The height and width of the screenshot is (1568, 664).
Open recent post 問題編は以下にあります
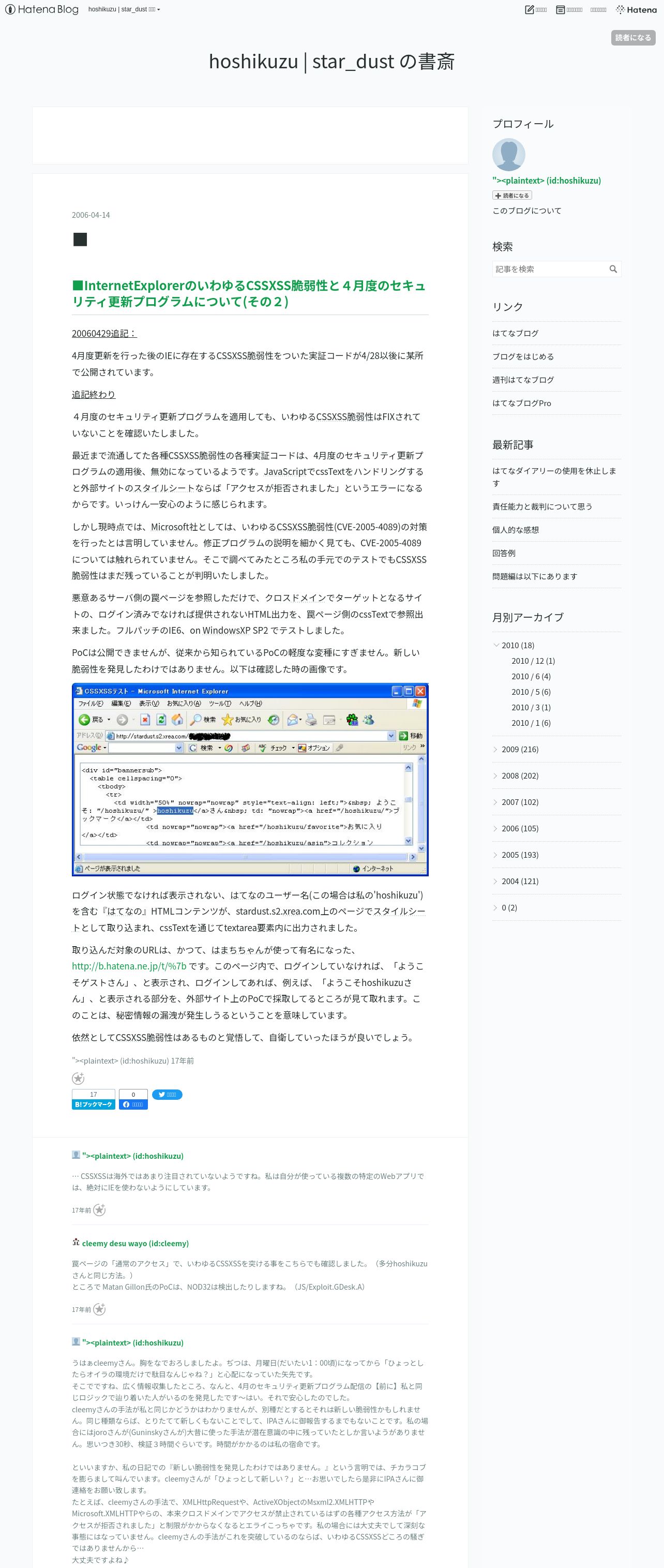coord(535,576)
